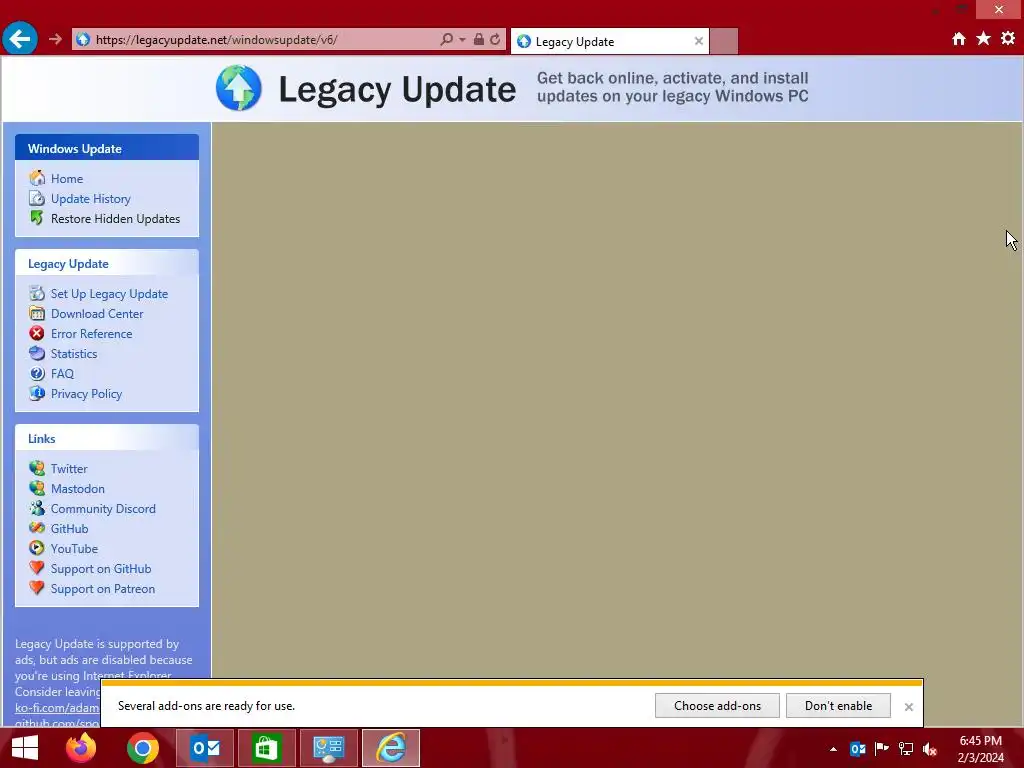The height and width of the screenshot is (768, 1024).
Task: Click the Action Center flag icon
Action: [x=882, y=749]
